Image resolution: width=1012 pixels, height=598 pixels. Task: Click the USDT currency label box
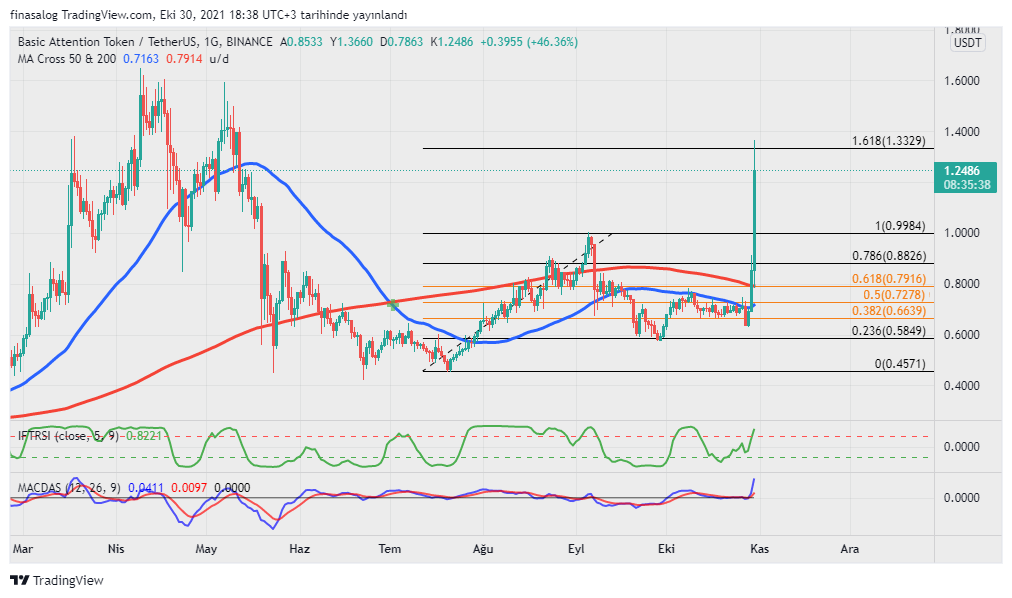967,43
